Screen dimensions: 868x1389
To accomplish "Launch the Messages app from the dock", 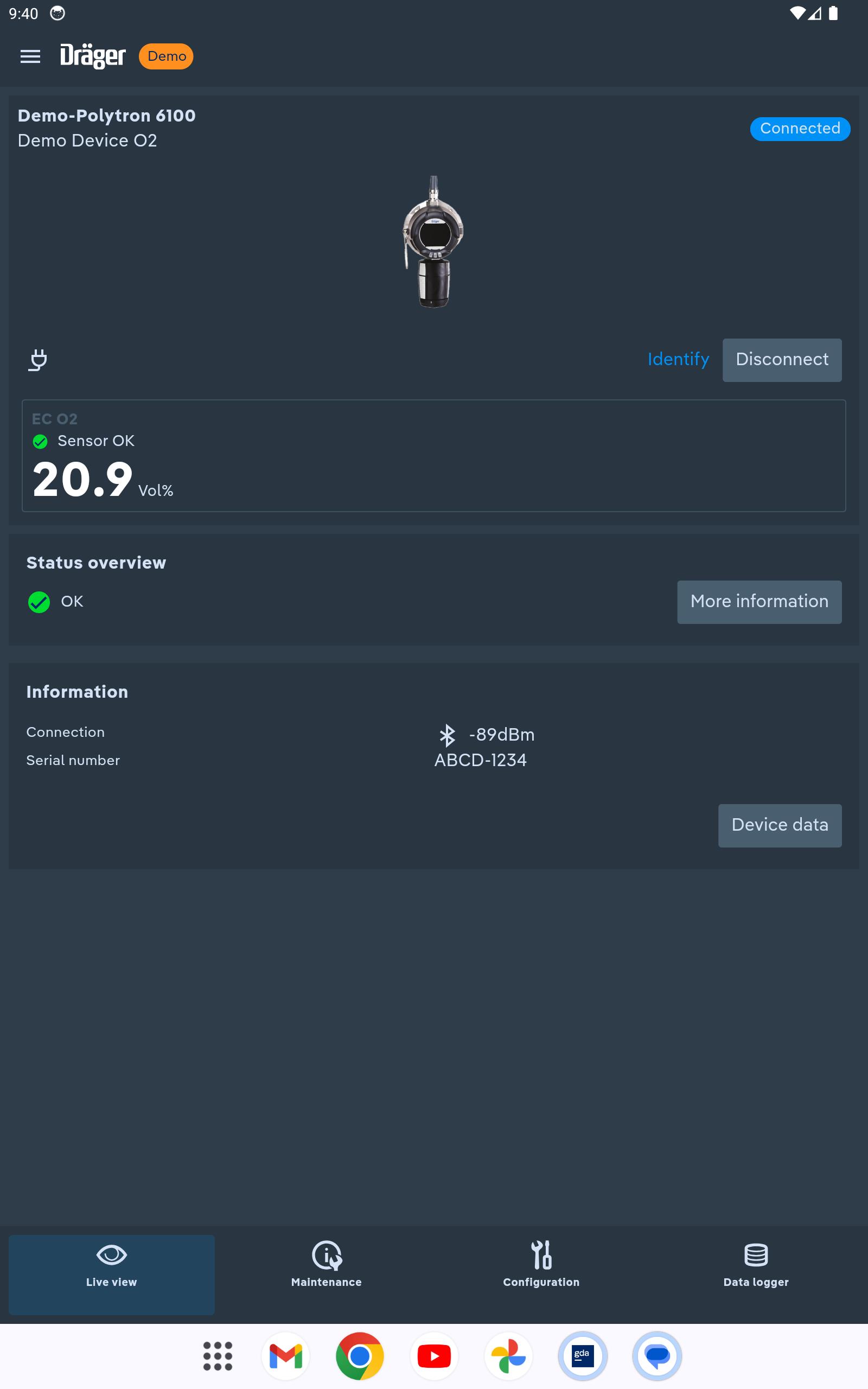I will pos(657,1356).
